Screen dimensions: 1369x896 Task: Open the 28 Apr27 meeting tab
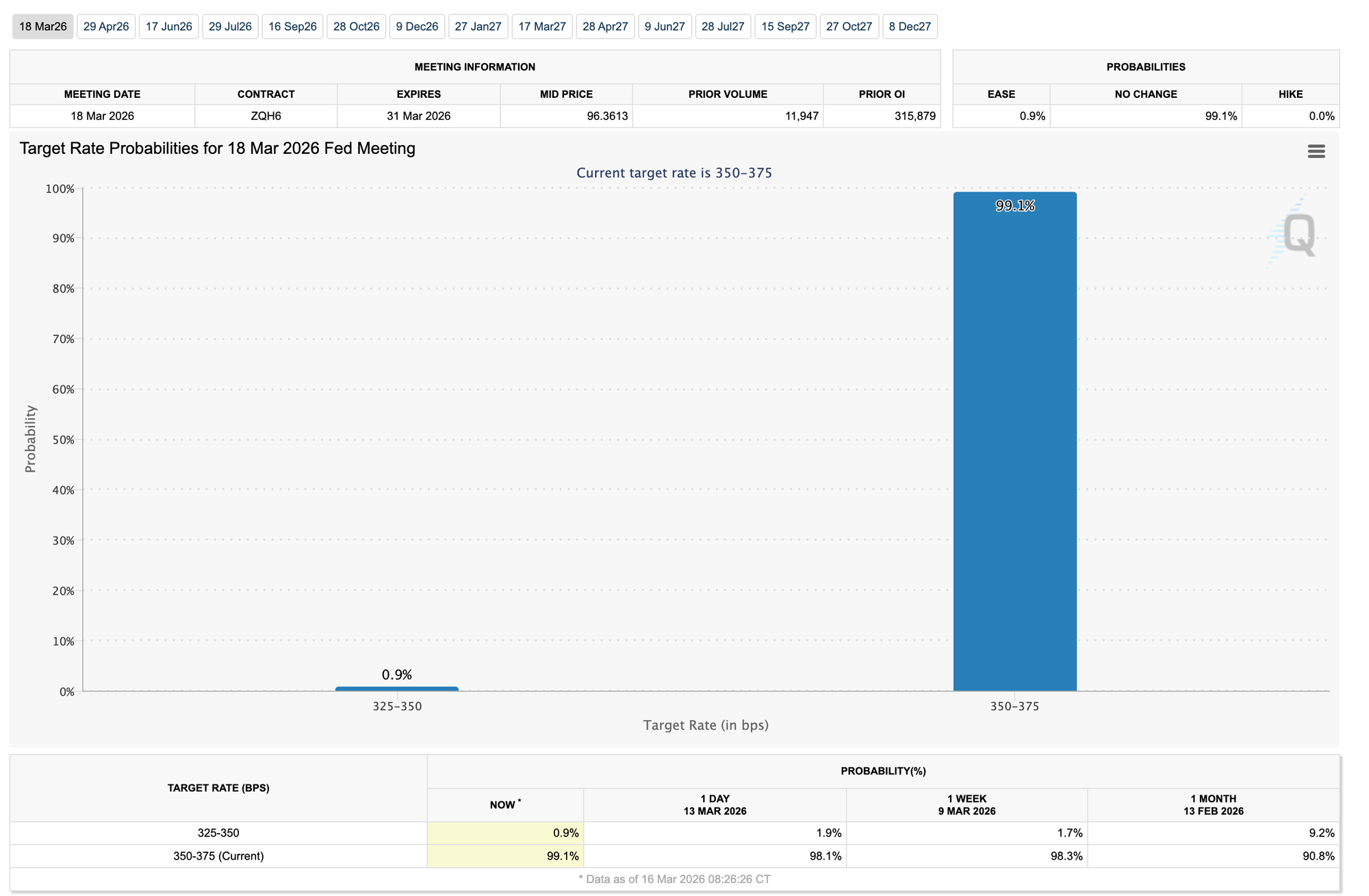tap(605, 27)
